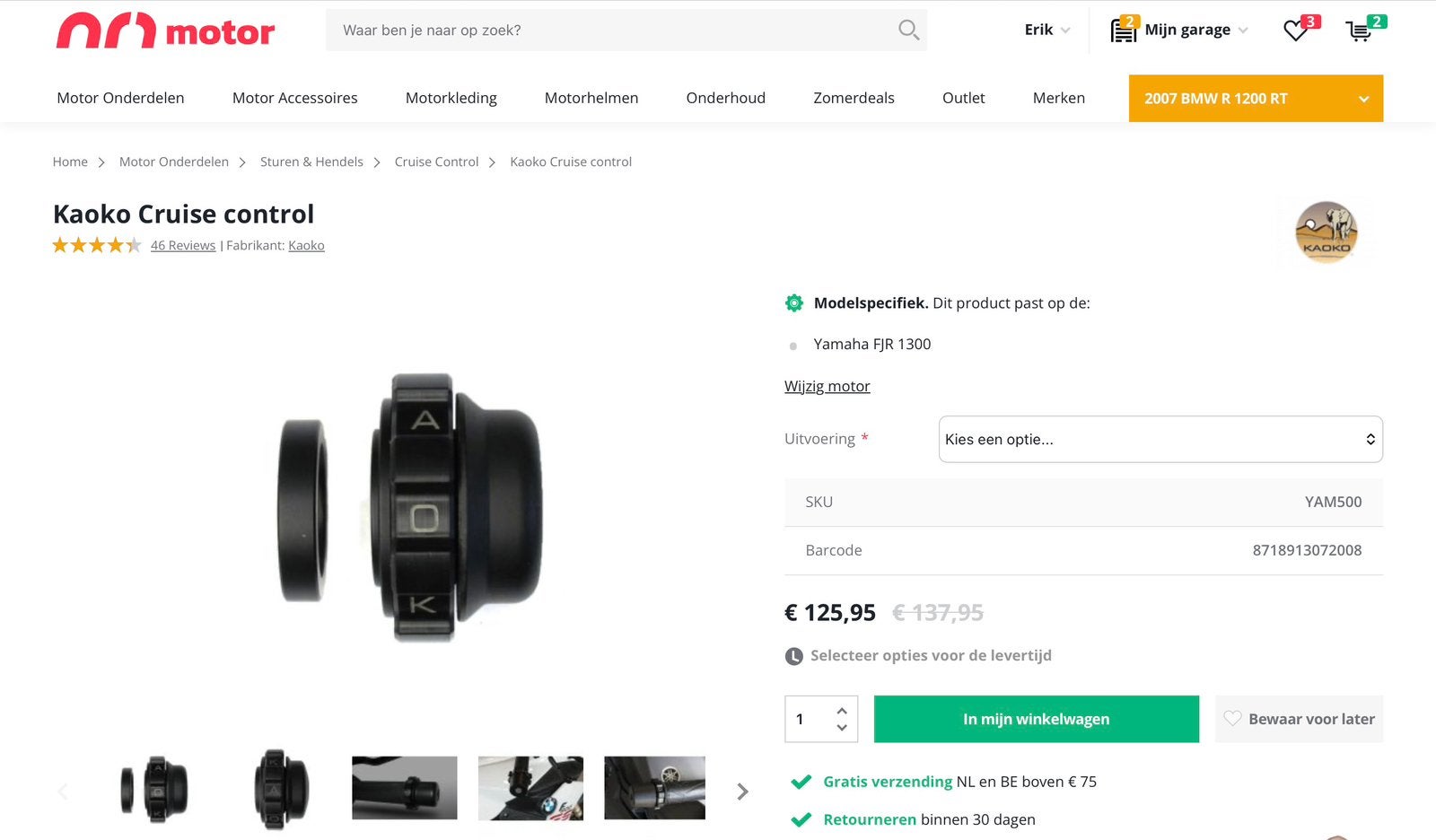Click the Retourneren checkmark icon
This screenshot has height=840, width=1436.
tap(801, 819)
